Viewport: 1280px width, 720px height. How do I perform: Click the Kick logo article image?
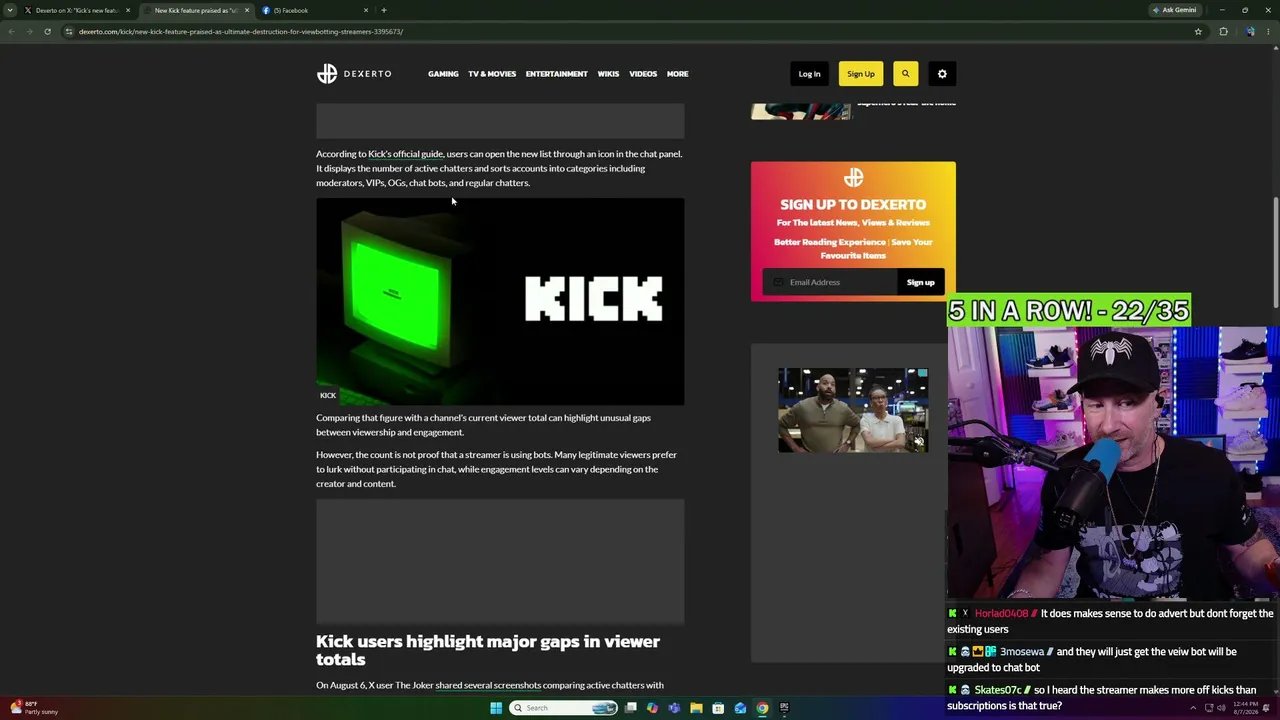point(500,301)
